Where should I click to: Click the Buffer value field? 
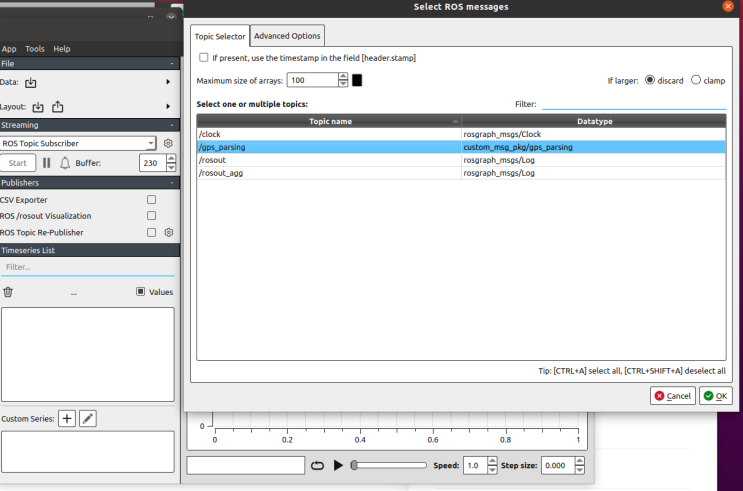tap(153, 163)
